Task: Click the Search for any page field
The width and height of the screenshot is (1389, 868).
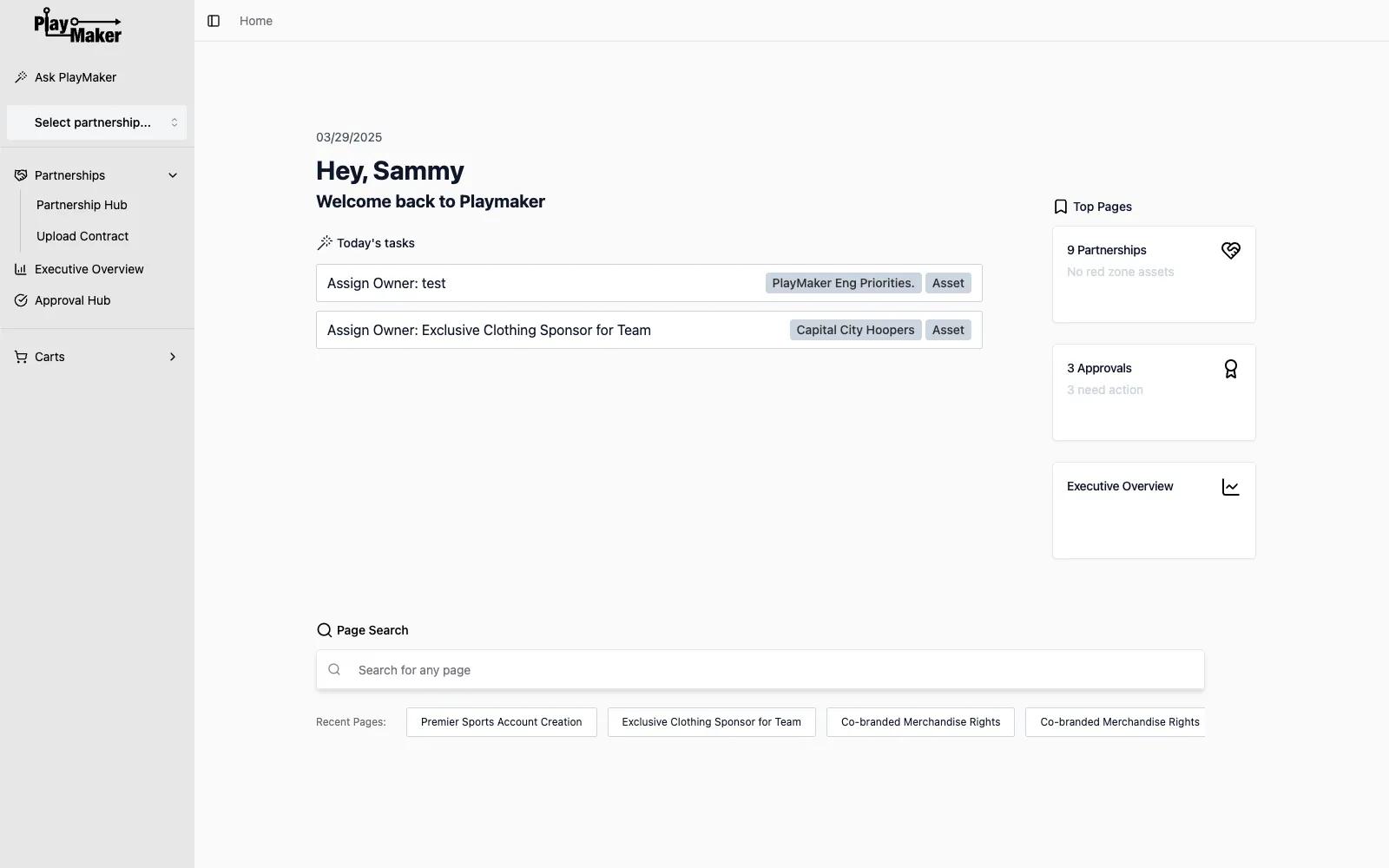Action: [x=760, y=670]
